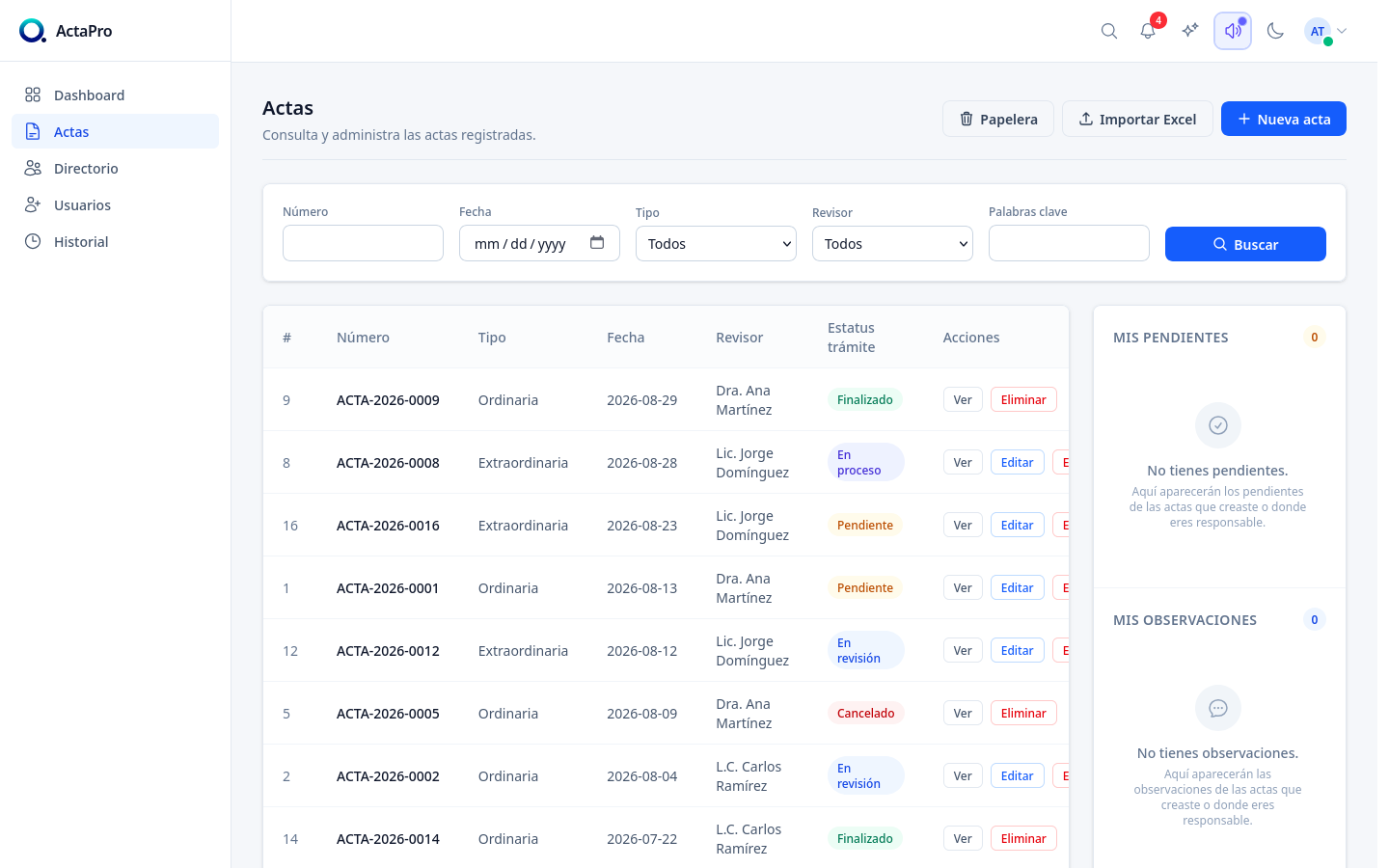
Task: Click the Buscar search button
Action: click(1245, 244)
